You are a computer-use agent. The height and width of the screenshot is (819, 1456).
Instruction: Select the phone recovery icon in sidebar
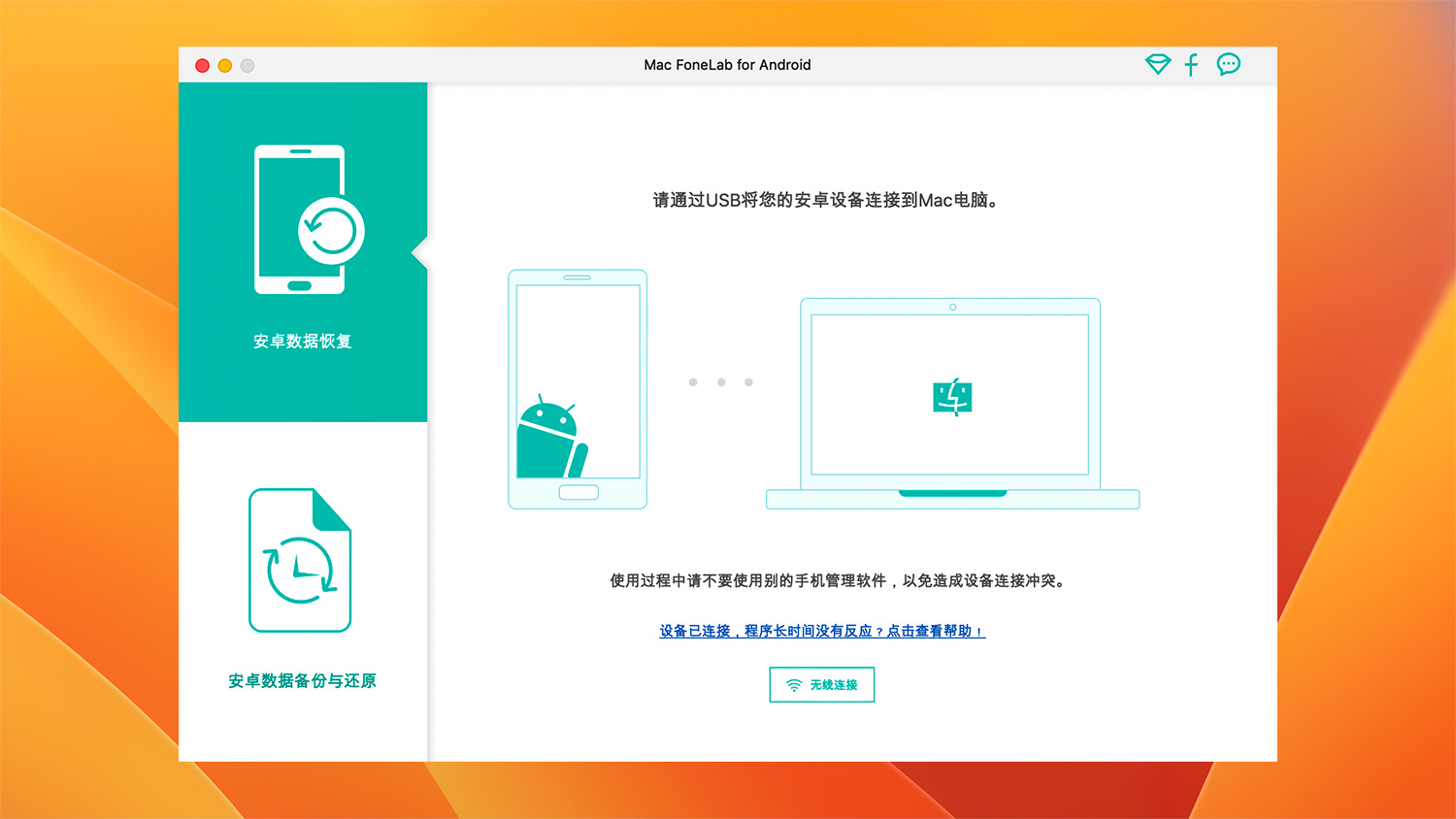coord(299,221)
